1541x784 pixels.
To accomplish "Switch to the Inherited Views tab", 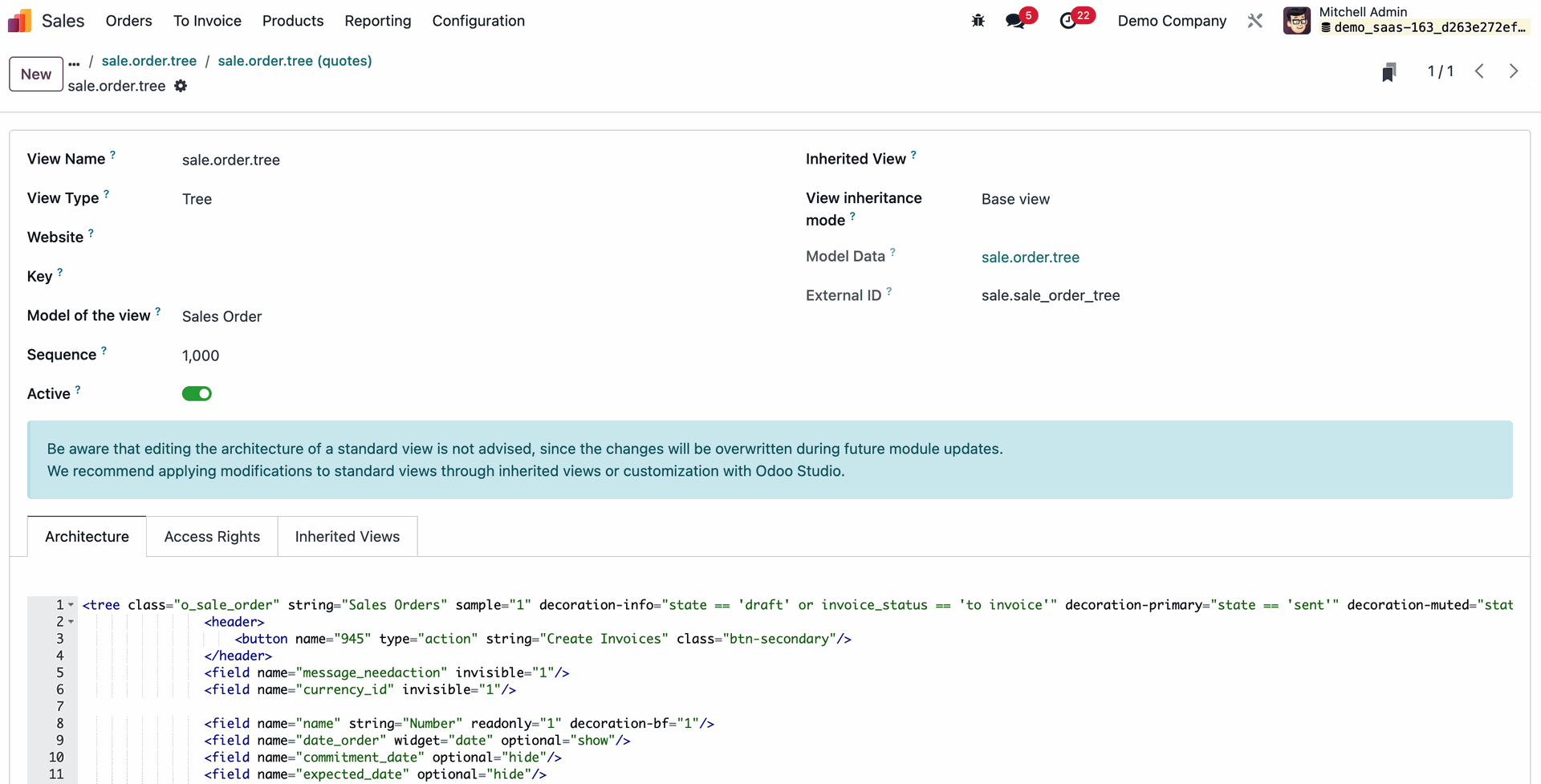I will (x=348, y=537).
